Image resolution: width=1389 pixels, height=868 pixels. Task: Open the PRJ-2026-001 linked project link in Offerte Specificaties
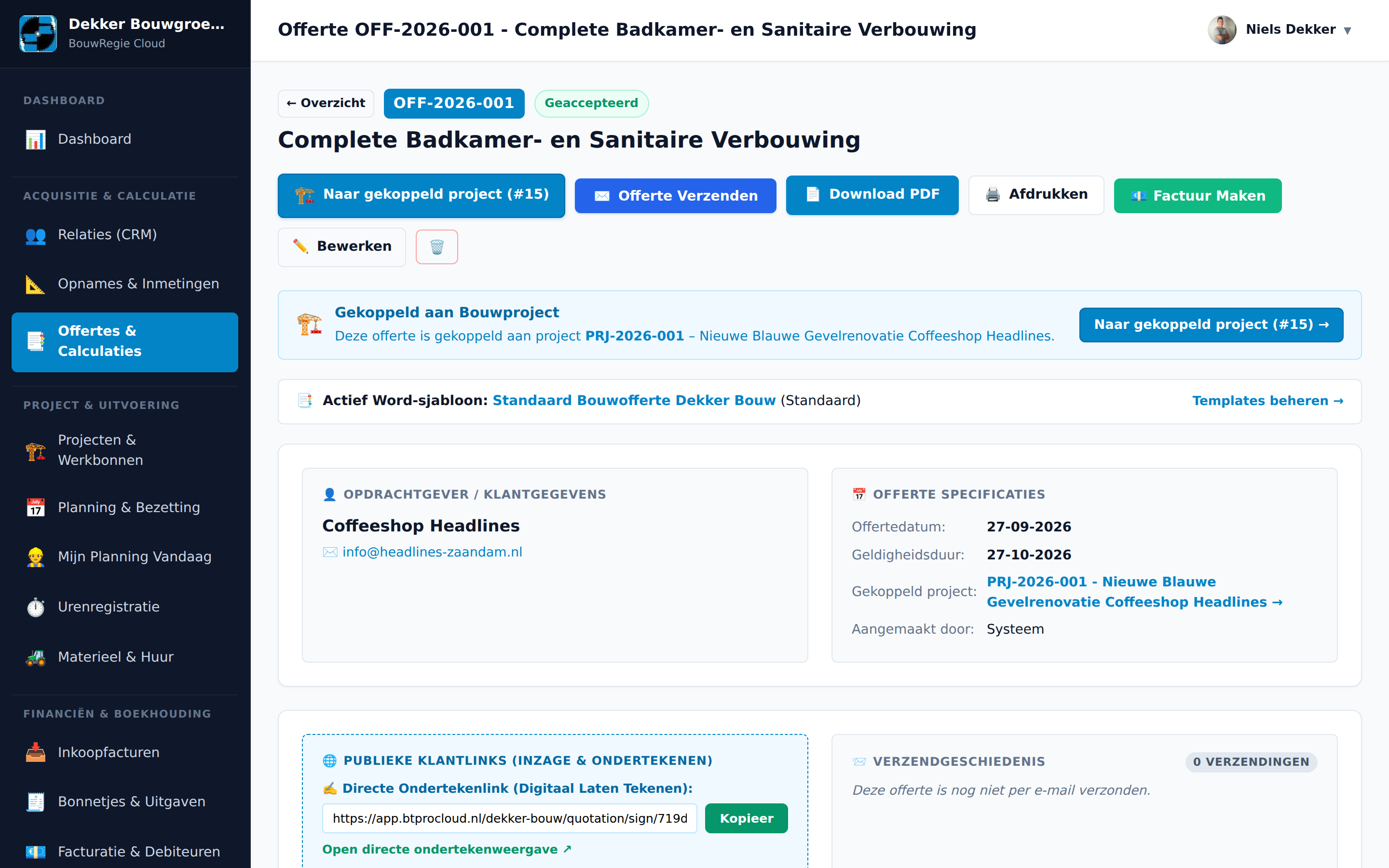[1133, 592]
